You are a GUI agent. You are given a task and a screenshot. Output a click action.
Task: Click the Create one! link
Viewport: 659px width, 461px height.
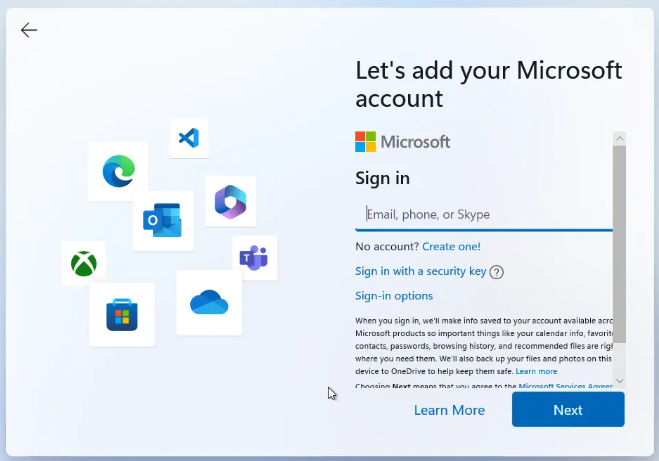click(x=451, y=246)
